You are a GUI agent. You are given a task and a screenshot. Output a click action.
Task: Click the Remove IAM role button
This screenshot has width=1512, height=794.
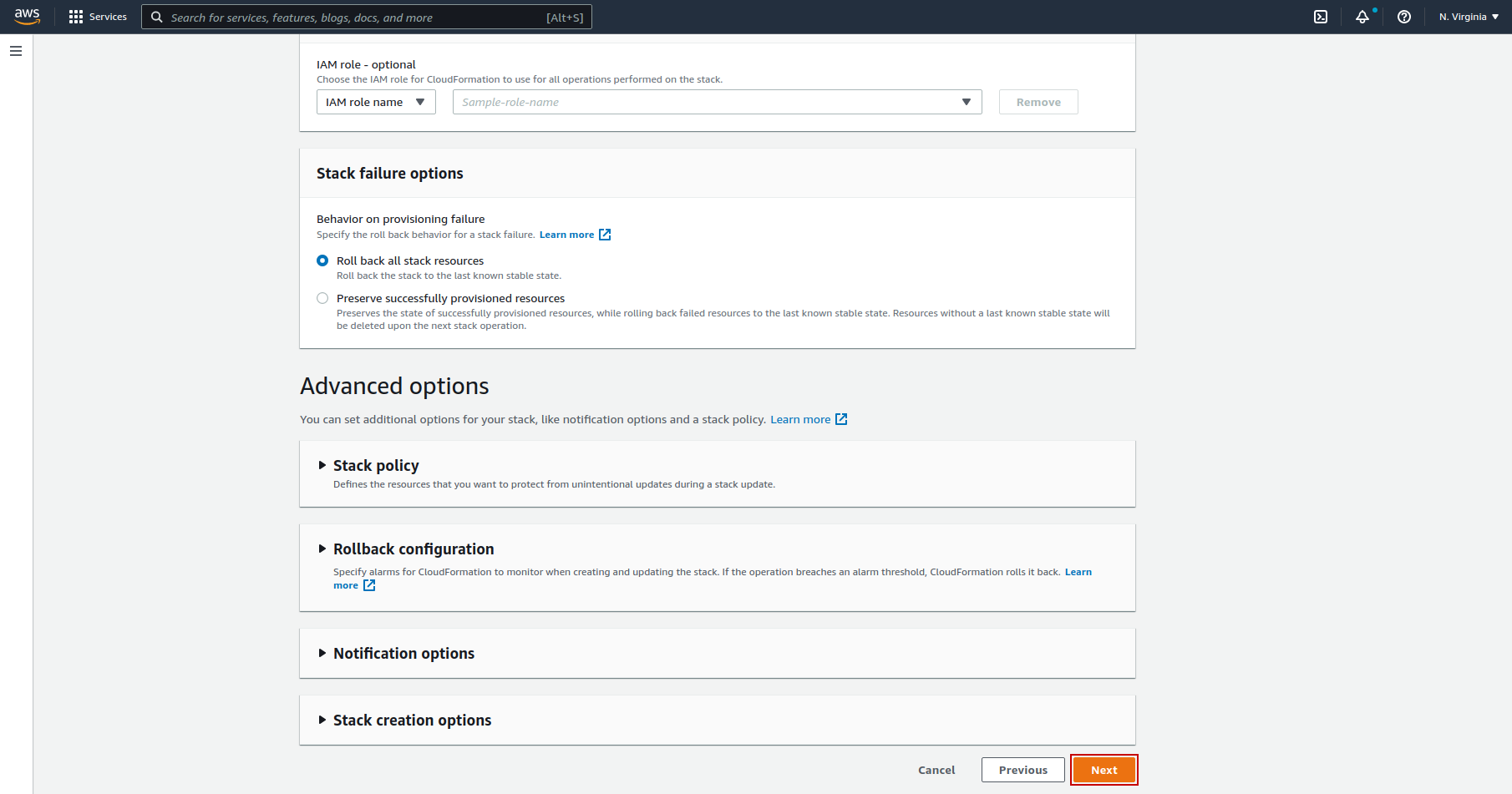coord(1038,102)
